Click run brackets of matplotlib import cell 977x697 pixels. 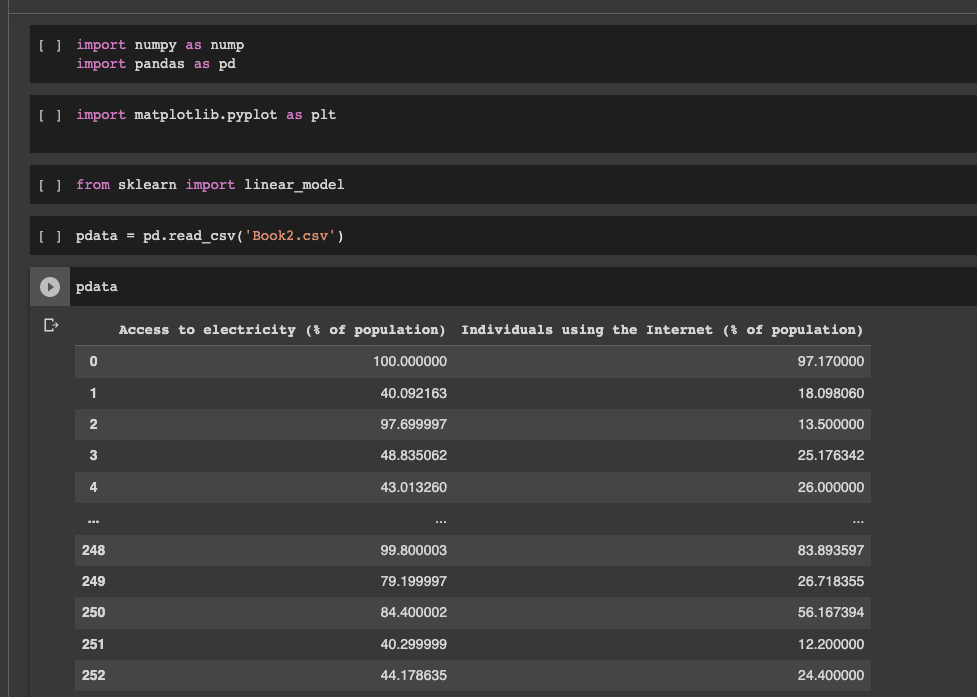[50, 115]
